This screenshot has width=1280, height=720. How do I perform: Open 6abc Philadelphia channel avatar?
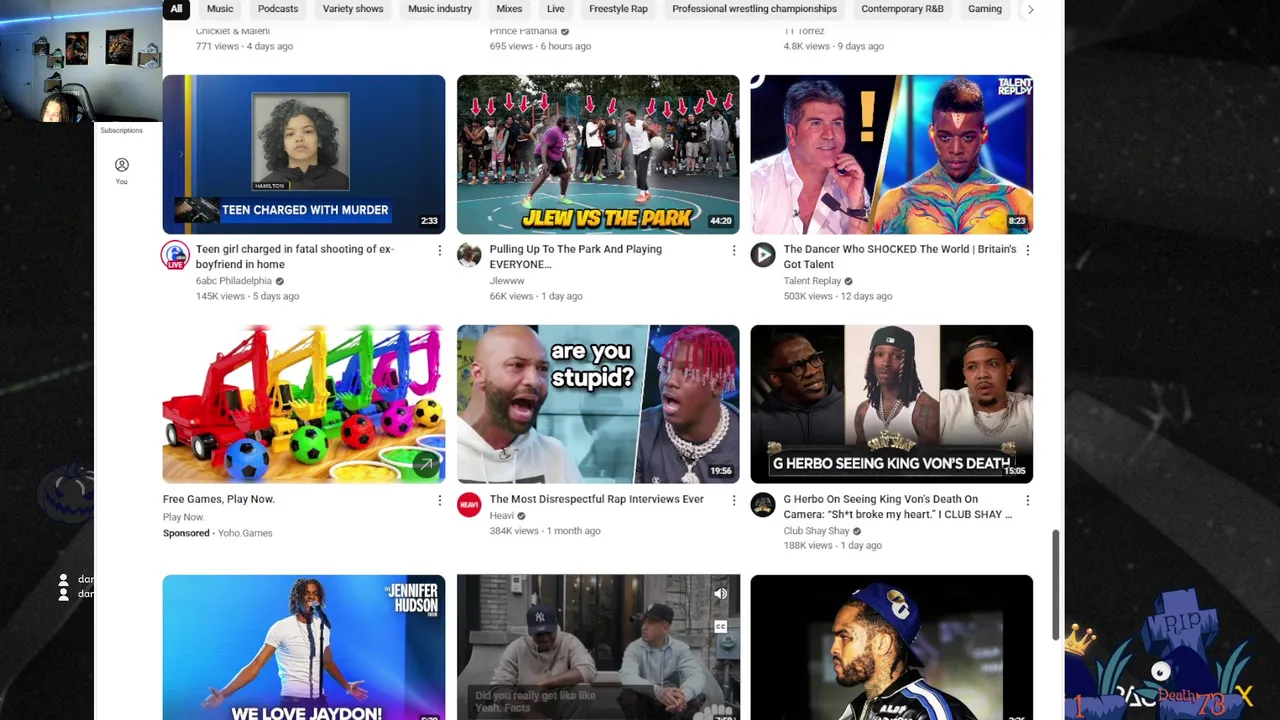coord(175,255)
